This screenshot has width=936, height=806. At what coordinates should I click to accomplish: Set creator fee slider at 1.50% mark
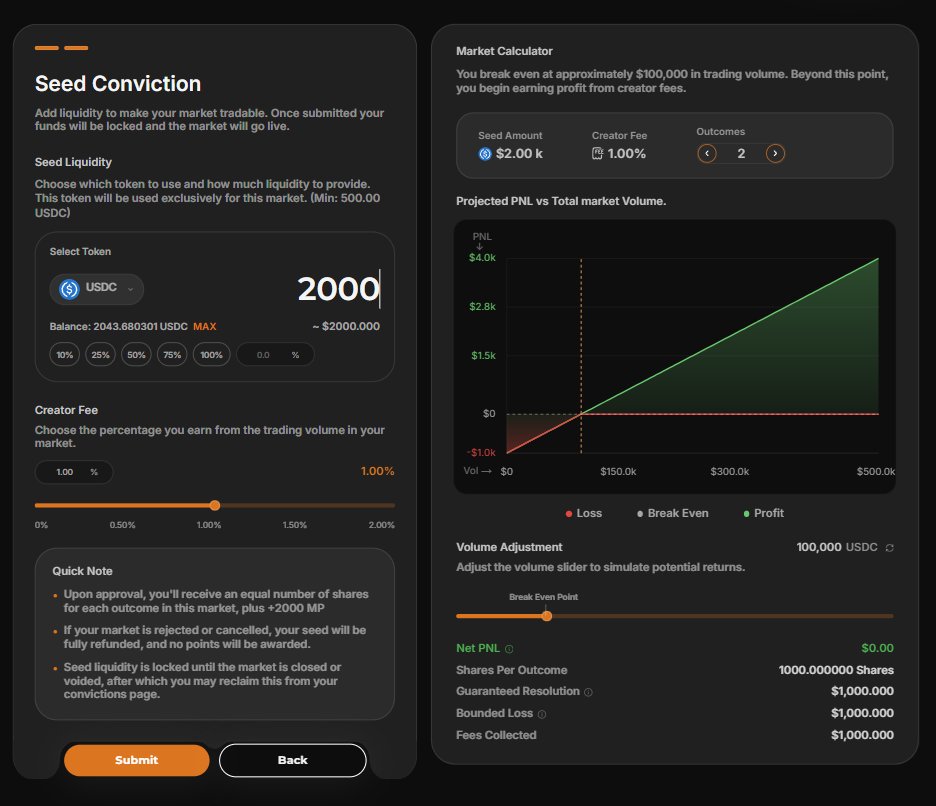point(304,506)
